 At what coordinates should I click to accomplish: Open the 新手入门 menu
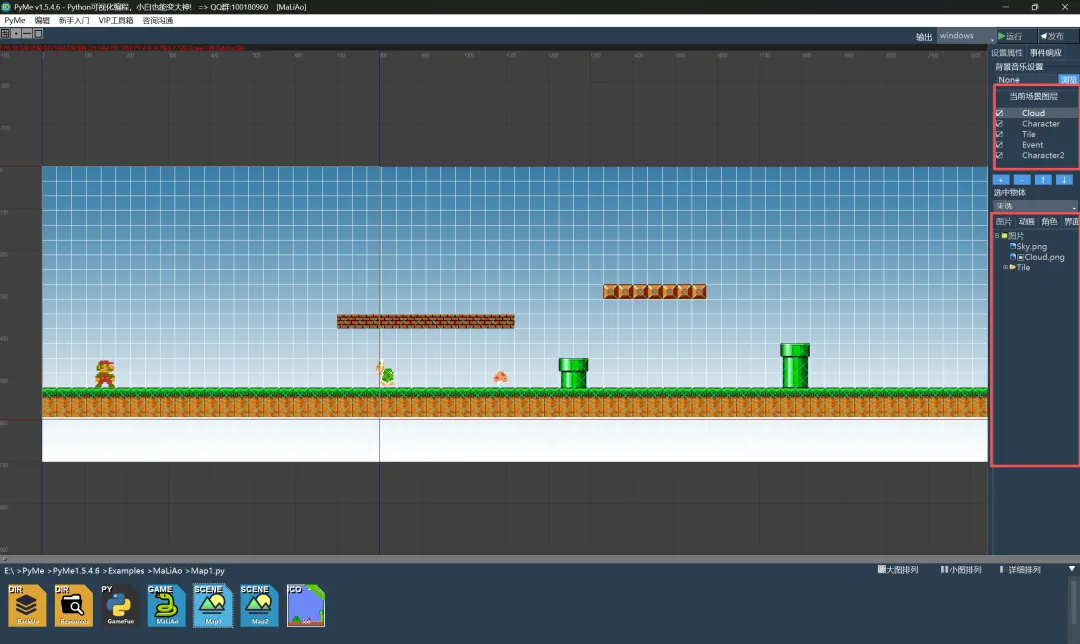pyautogui.click(x=74, y=21)
